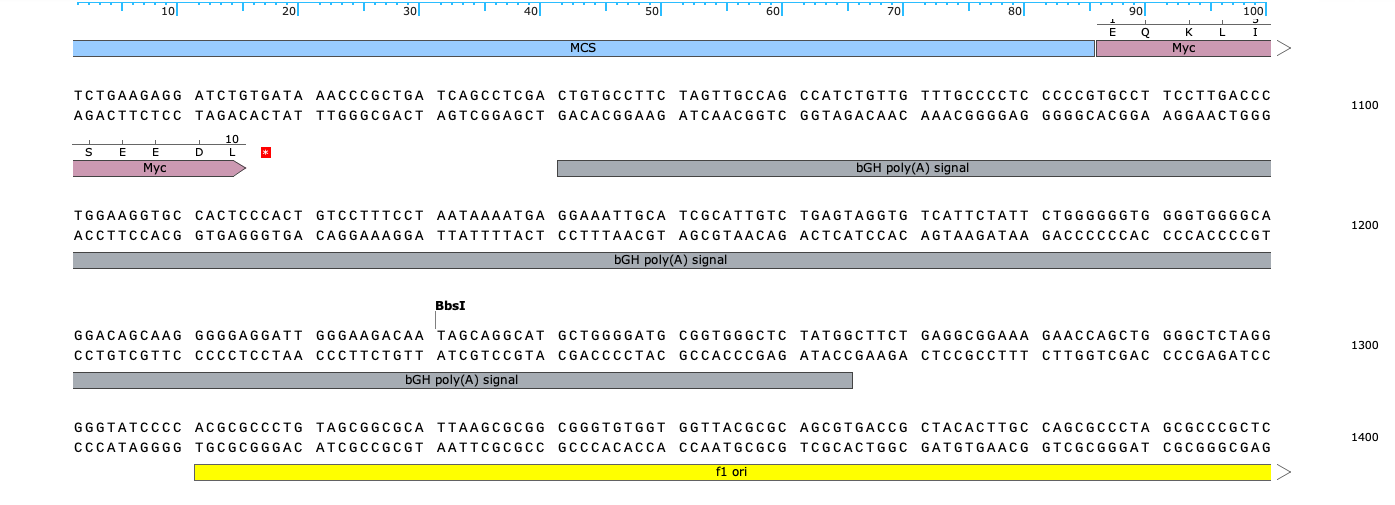This screenshot has height=505, width=1395.
Task: Select the Myc feature beneath the E Q K L I translation
Action: click(1182, 48)
